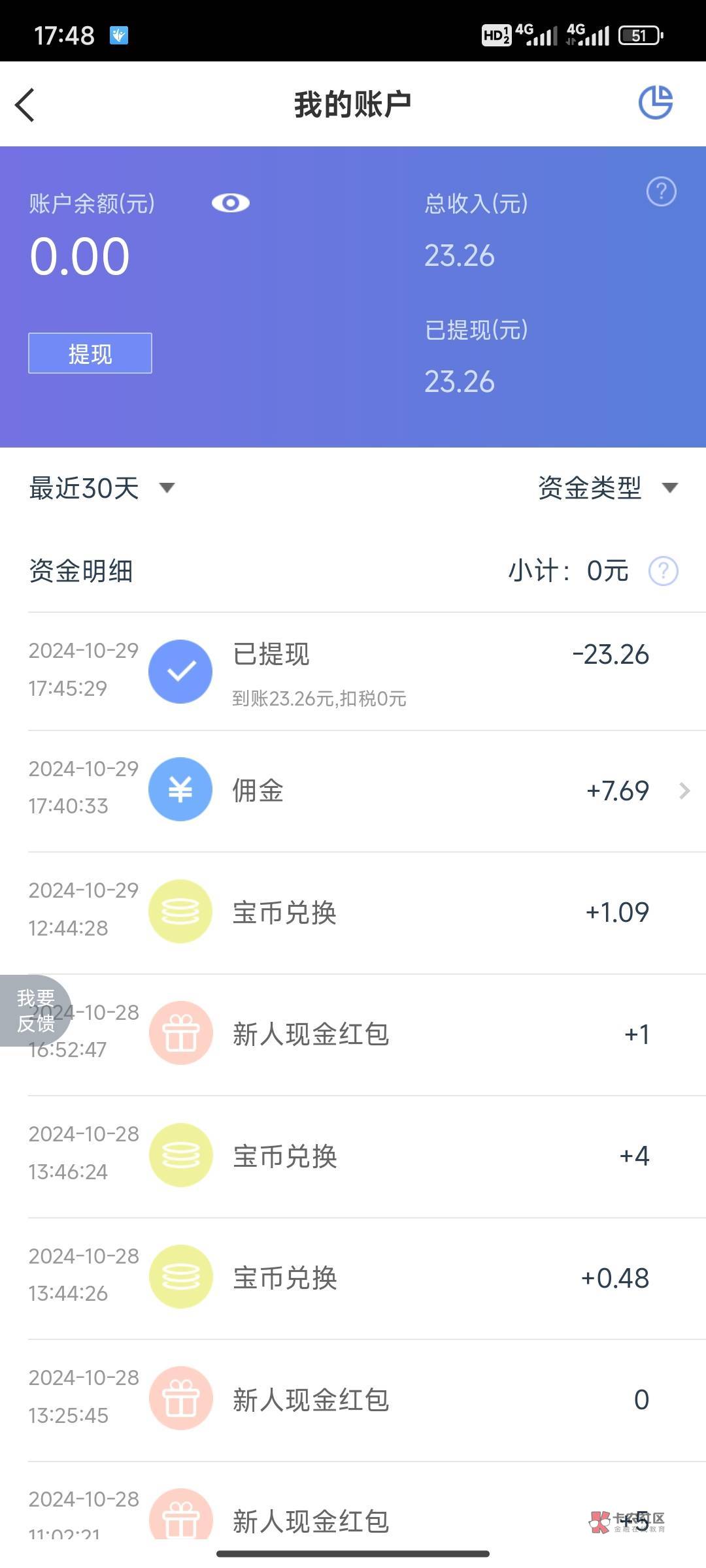Tap the yen commission icon

pos(180,789)
